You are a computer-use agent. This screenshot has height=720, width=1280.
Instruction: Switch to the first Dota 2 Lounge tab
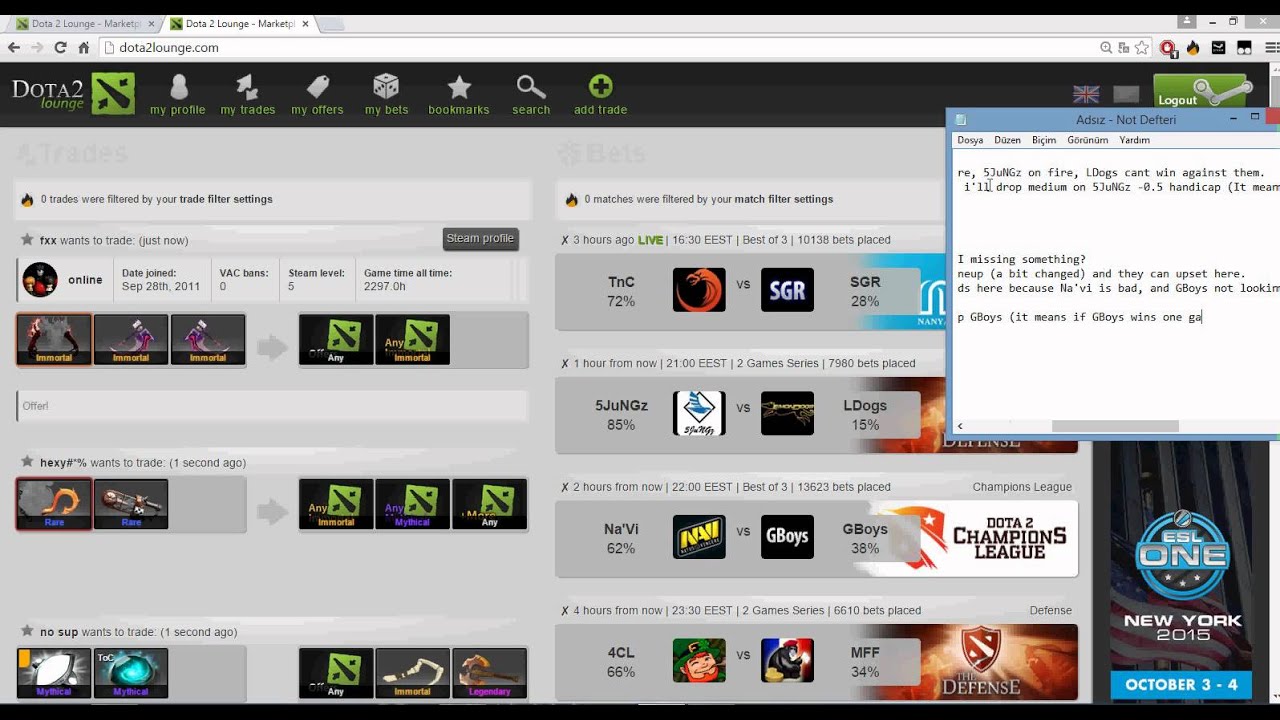point(85,23)
